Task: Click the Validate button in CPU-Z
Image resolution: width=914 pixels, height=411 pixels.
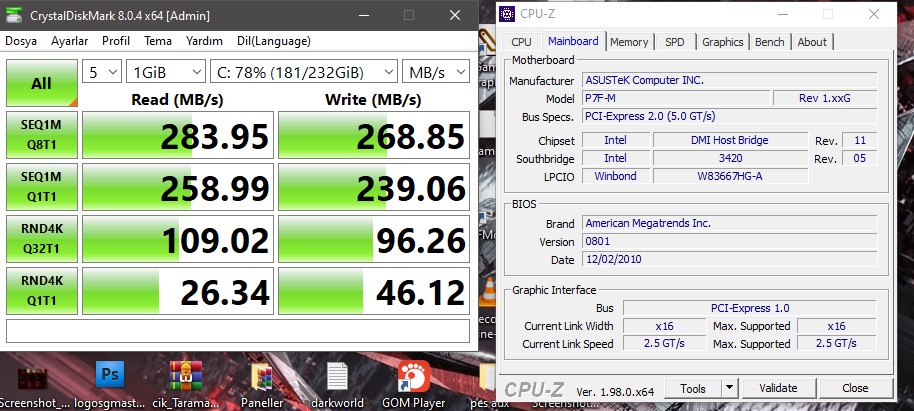Action: (x=778, y=388)
